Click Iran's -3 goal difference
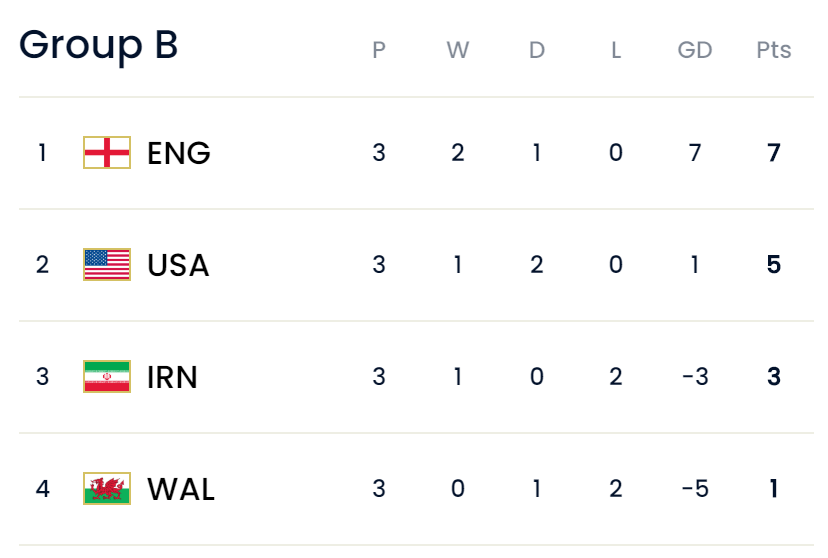 695,376
